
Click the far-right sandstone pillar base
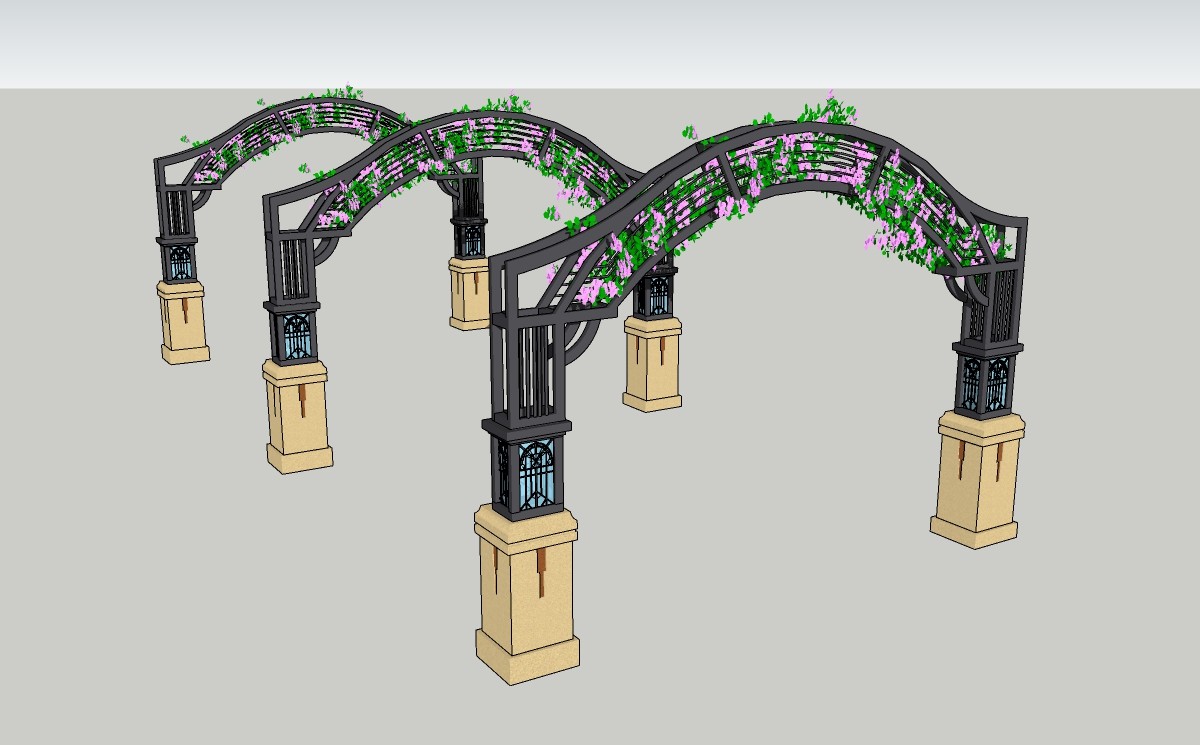[x=978, y=480]
